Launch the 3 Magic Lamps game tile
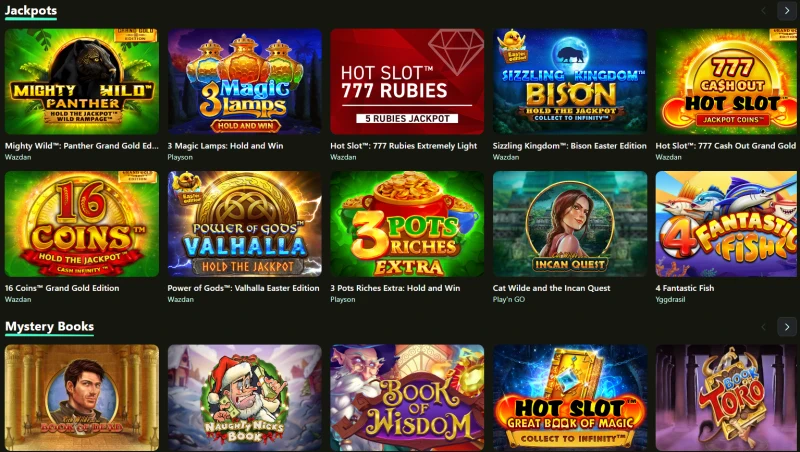This screenshot has width=800, height=452. 244,81
